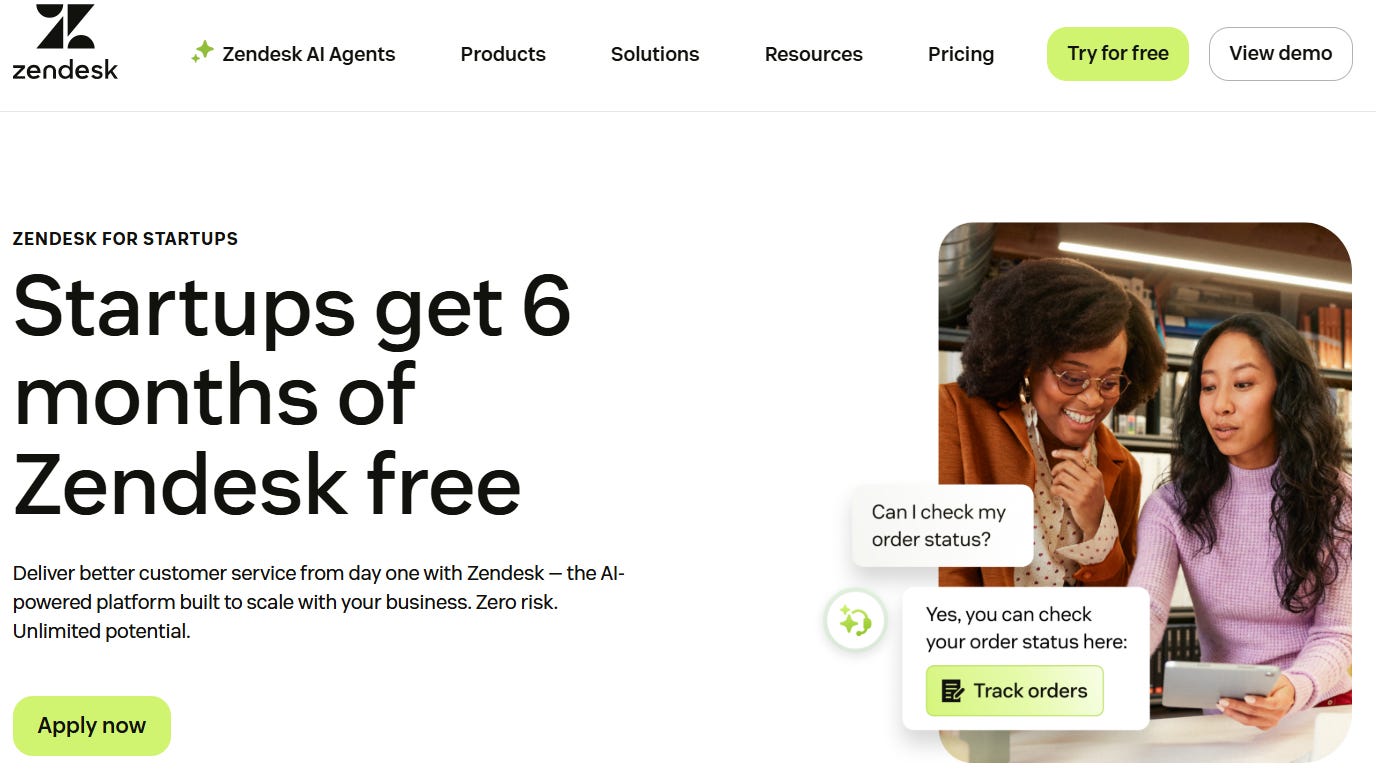The image size is (1376, 776).
Task: Click the 'Deliver better customer service' paragraph
Action: (x=319, y=603)
